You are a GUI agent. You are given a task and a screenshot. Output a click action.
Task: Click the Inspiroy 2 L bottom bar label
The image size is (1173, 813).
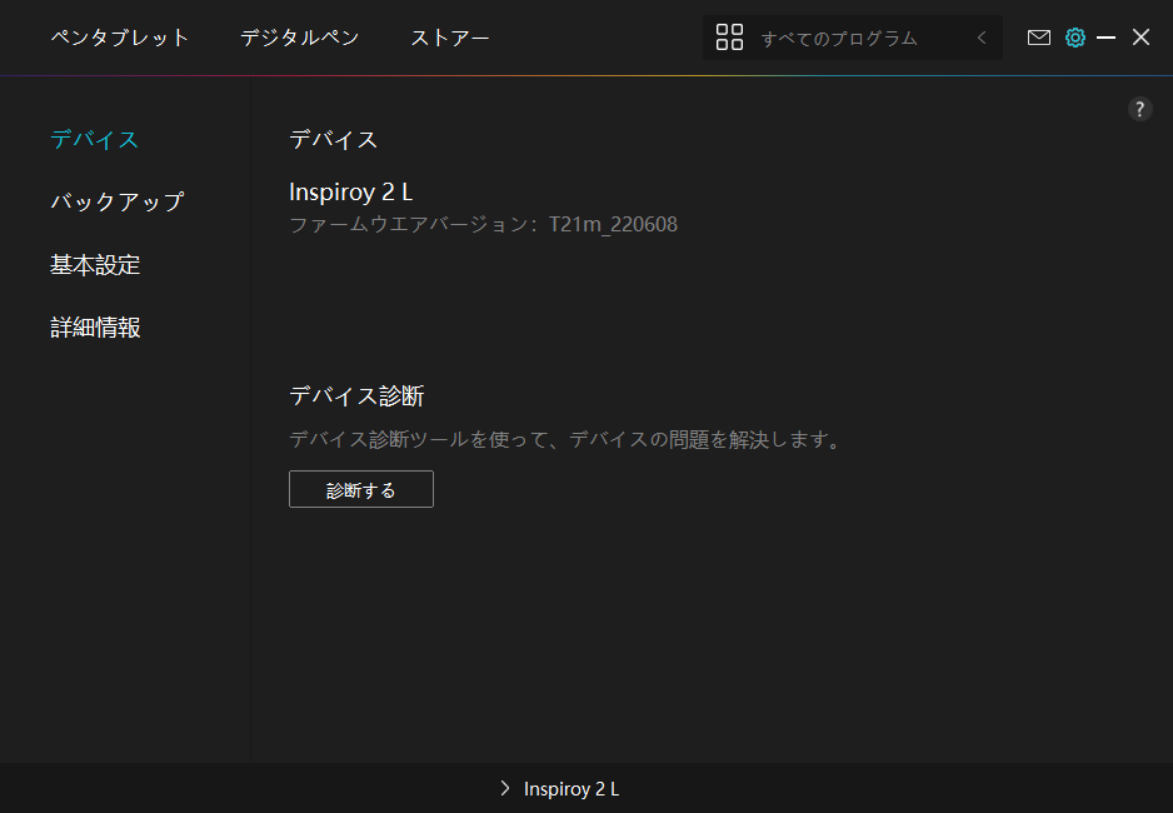click(x=571, y=789)
